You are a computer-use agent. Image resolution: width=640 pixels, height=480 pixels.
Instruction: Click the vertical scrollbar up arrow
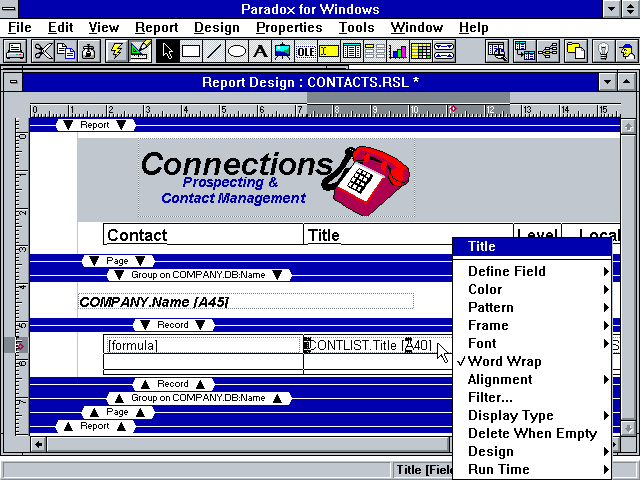pyautogui.click(x=628, y=127)
